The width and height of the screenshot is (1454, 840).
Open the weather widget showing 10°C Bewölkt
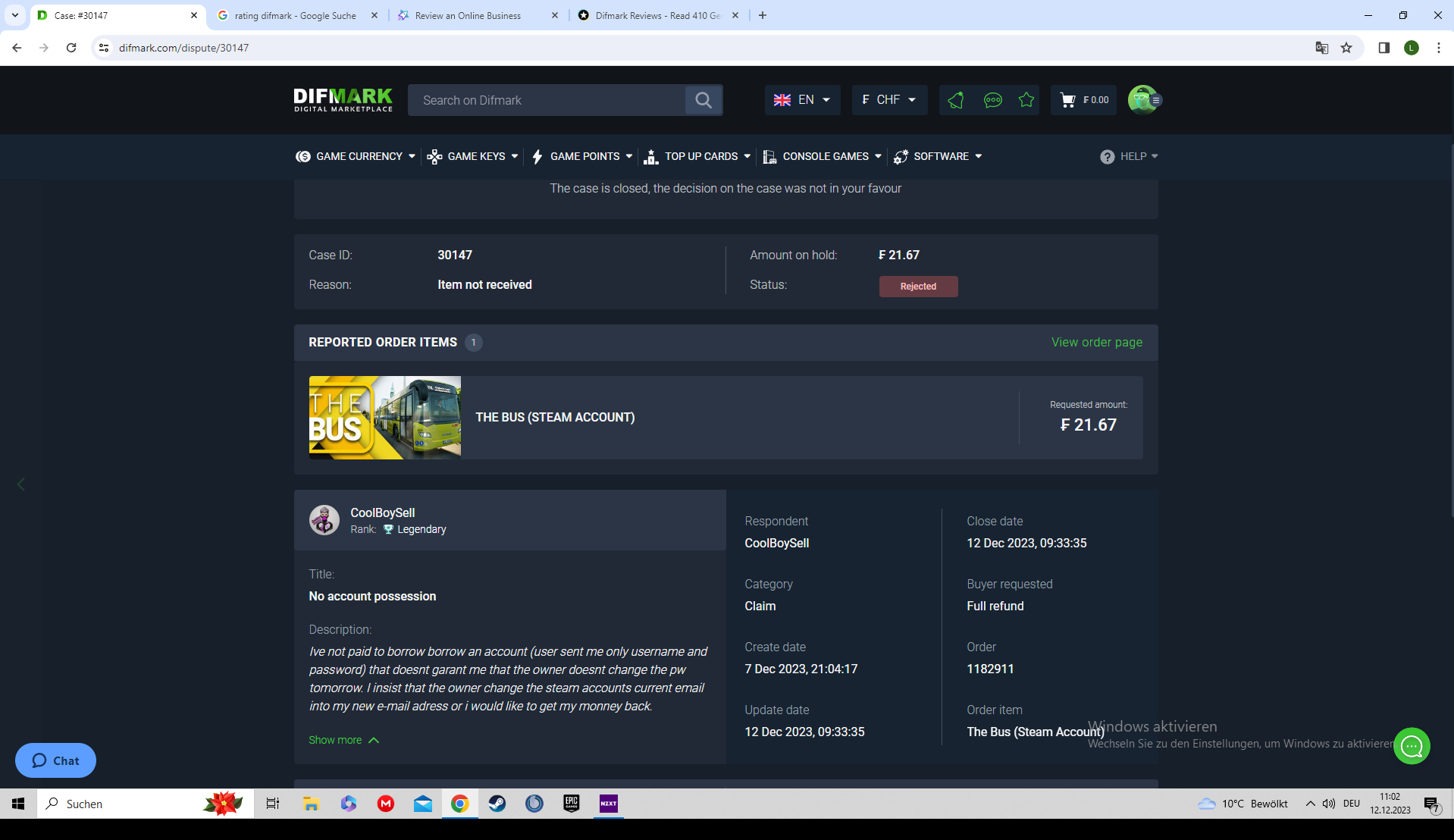coord(1242,804)
